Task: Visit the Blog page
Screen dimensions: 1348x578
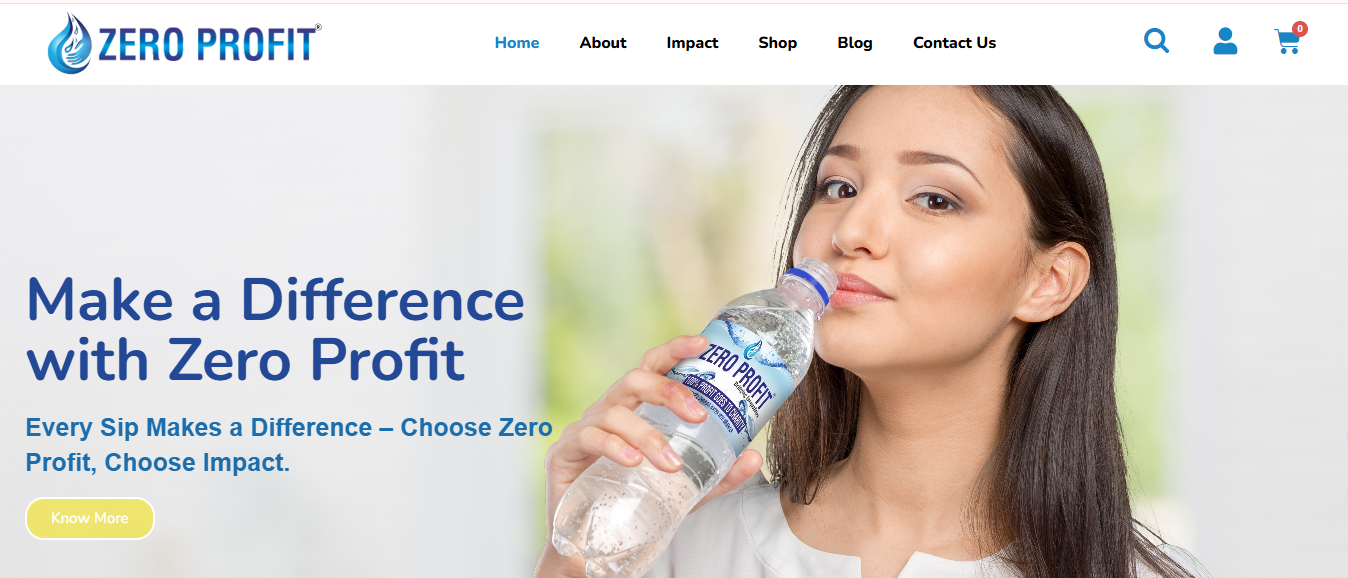Action: 855,43
